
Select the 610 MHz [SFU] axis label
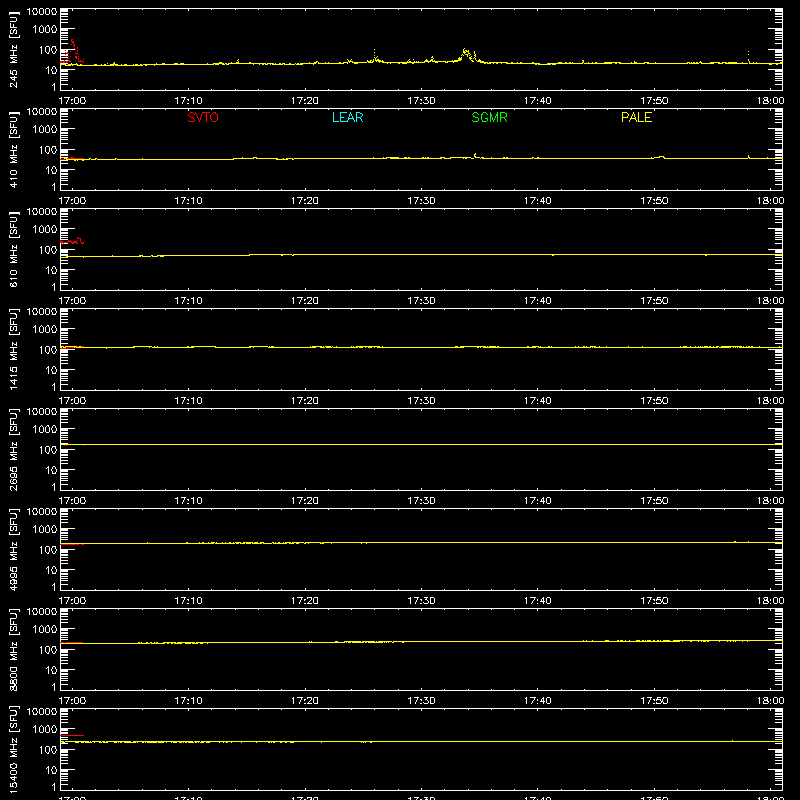tap(14, 249)
